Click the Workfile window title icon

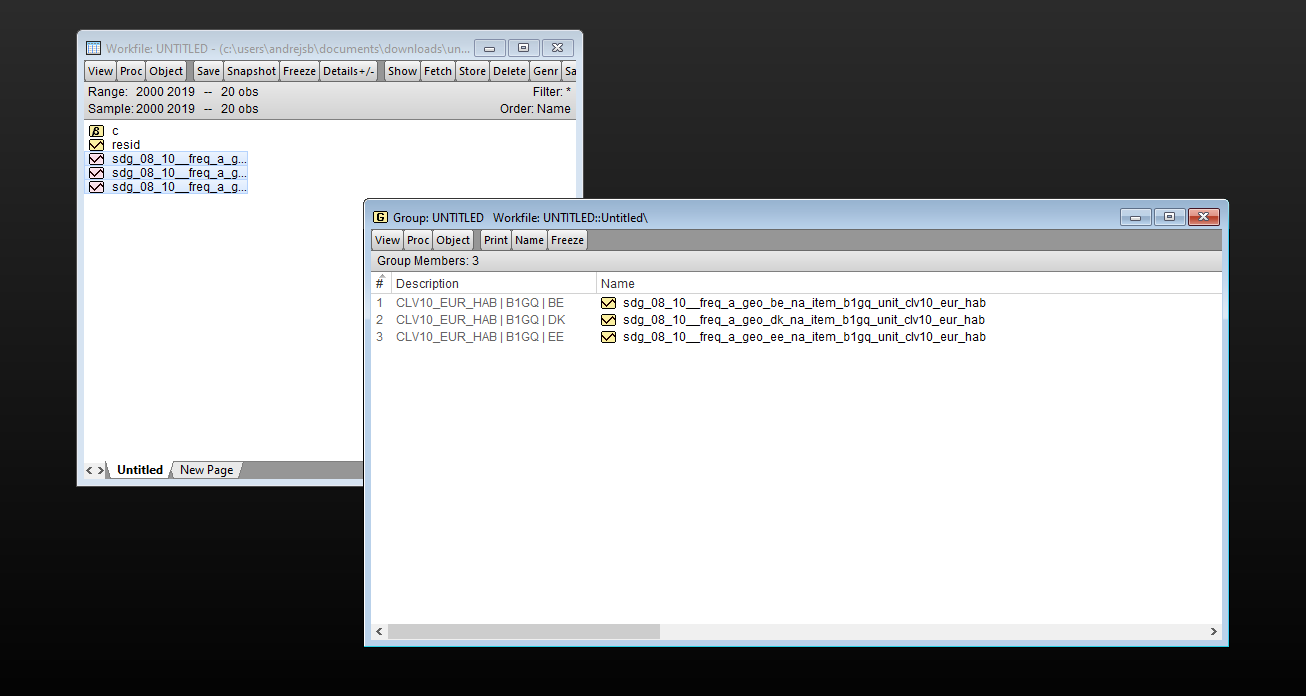[x=93, y=48]
